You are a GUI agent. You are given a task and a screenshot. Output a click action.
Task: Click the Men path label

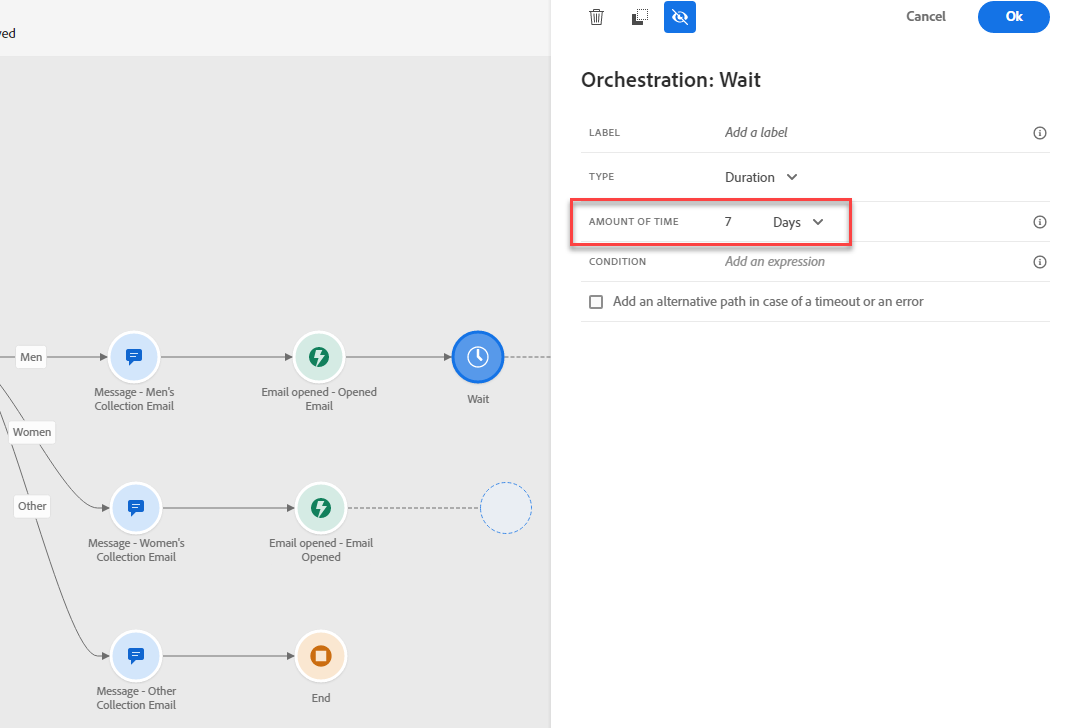tap(31, 357)
